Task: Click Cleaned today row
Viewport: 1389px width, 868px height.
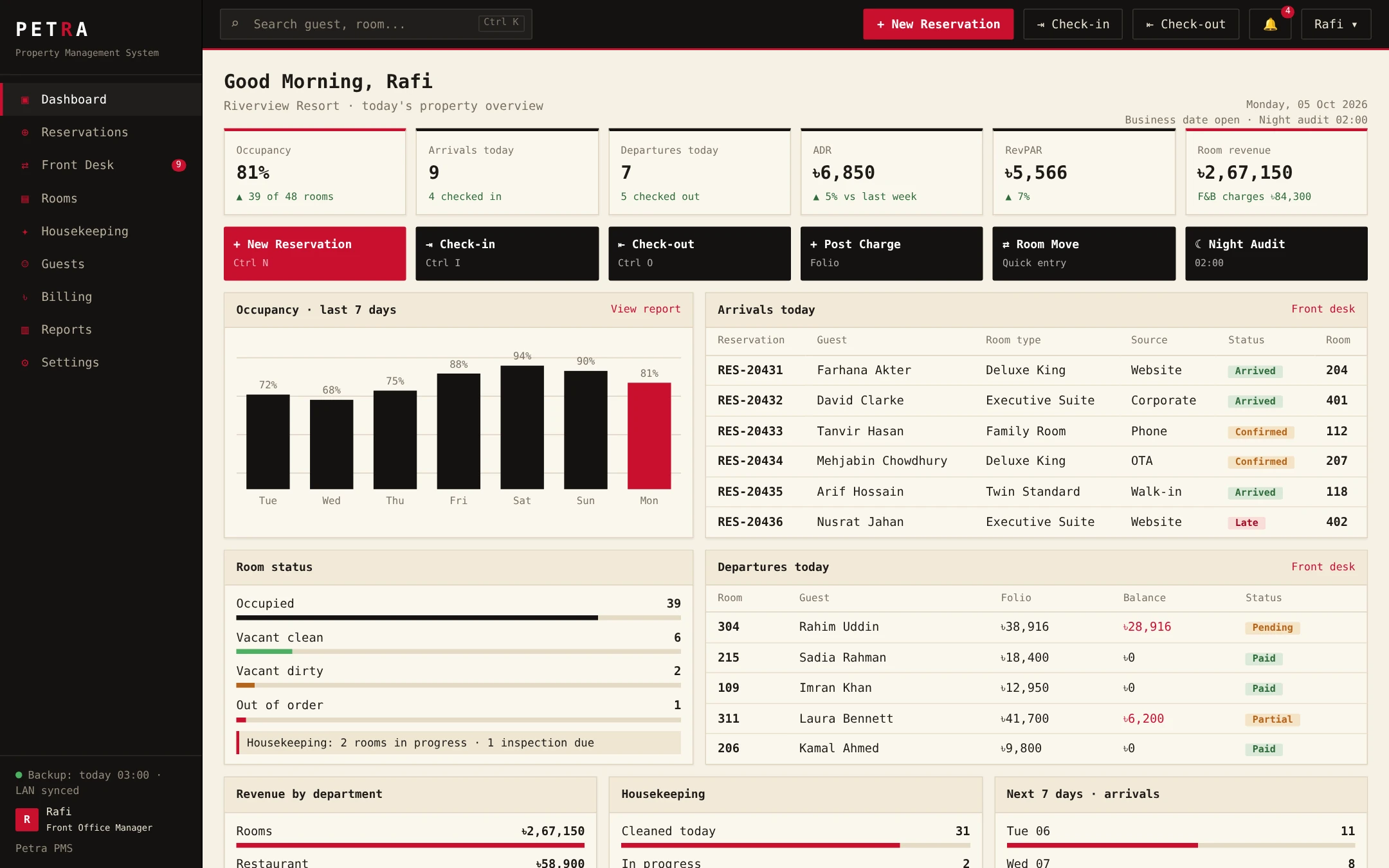Action: (795, 835)
